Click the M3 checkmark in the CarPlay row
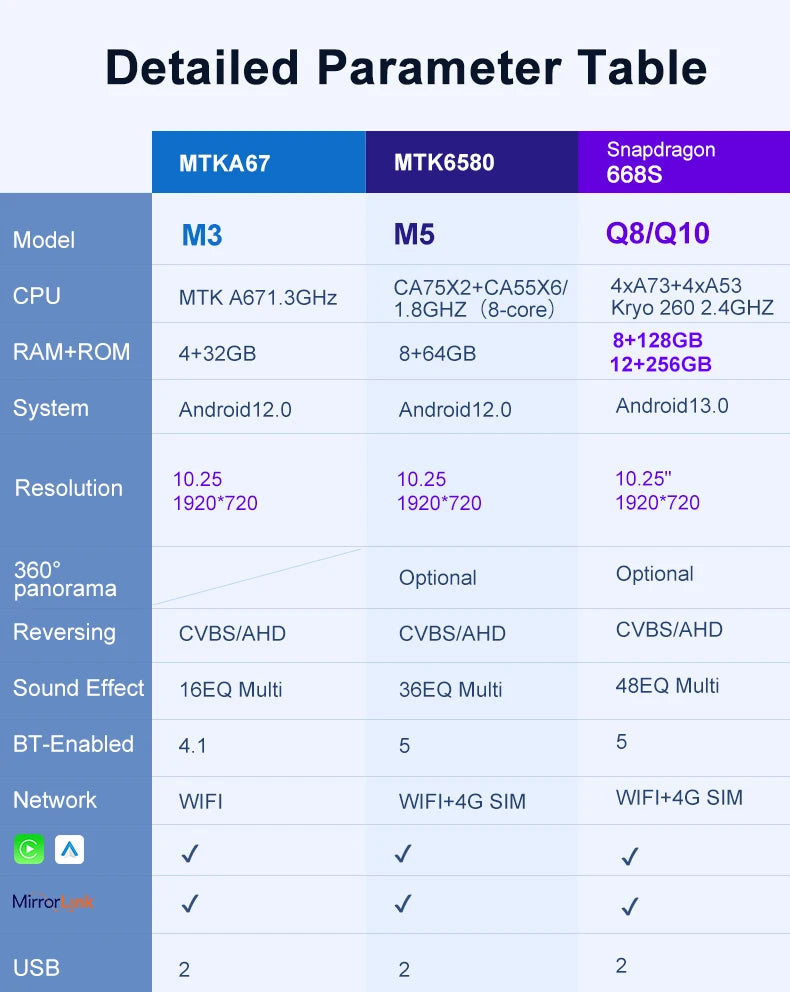 pos(190,853)
